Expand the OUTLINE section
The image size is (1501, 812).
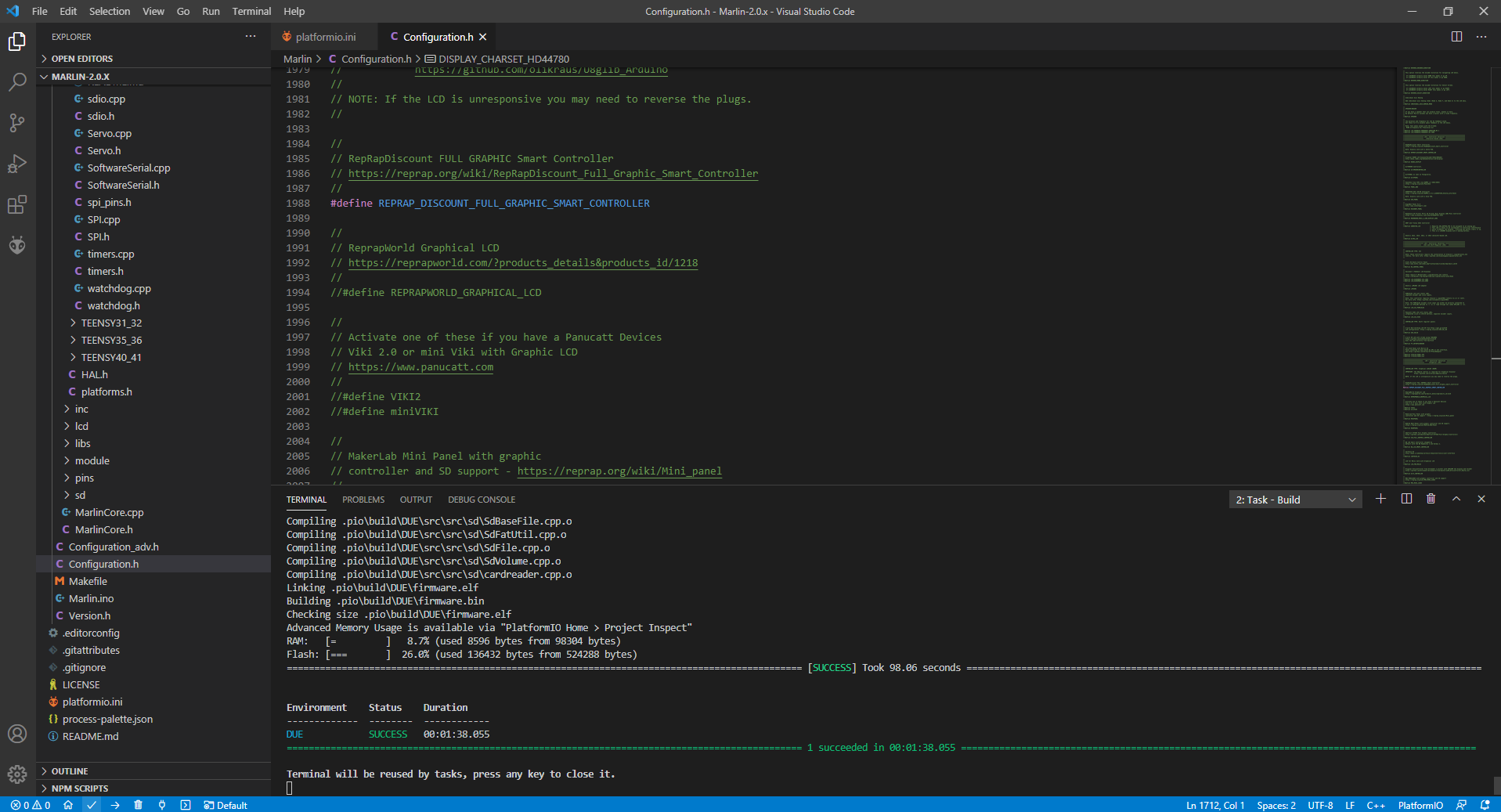(70, 771)
